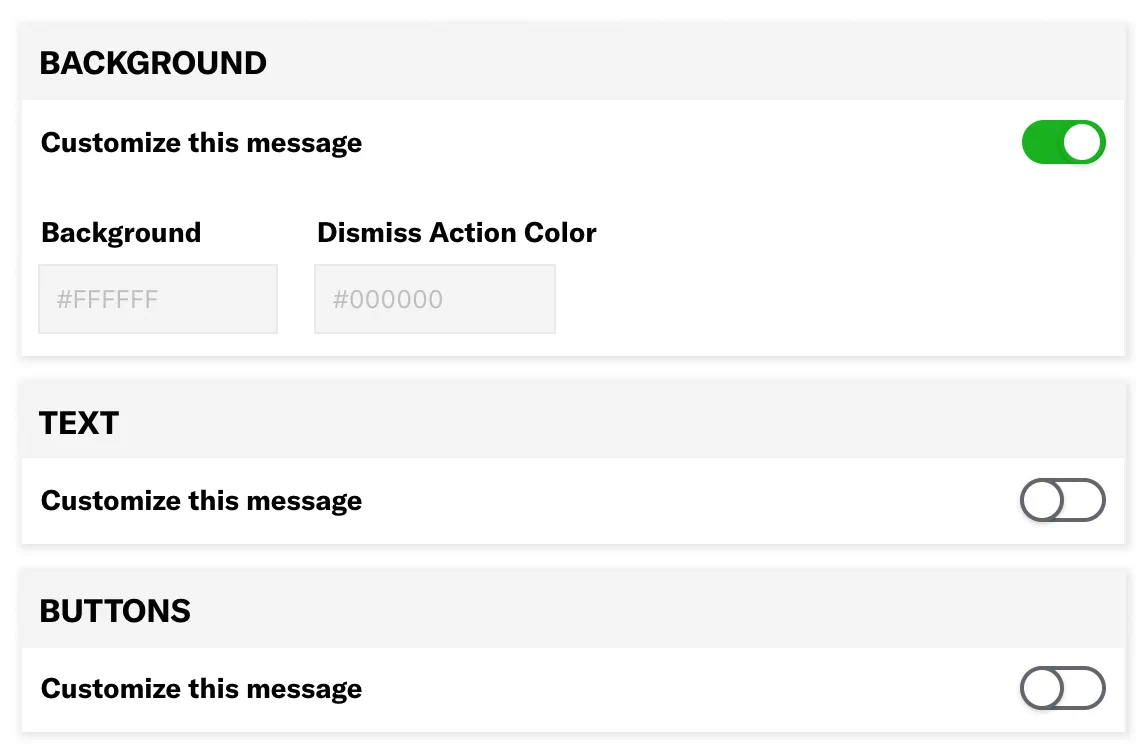Click the BUTTONS section header
The width and height of the screenshot is (1146, 754).
(115, 610)
